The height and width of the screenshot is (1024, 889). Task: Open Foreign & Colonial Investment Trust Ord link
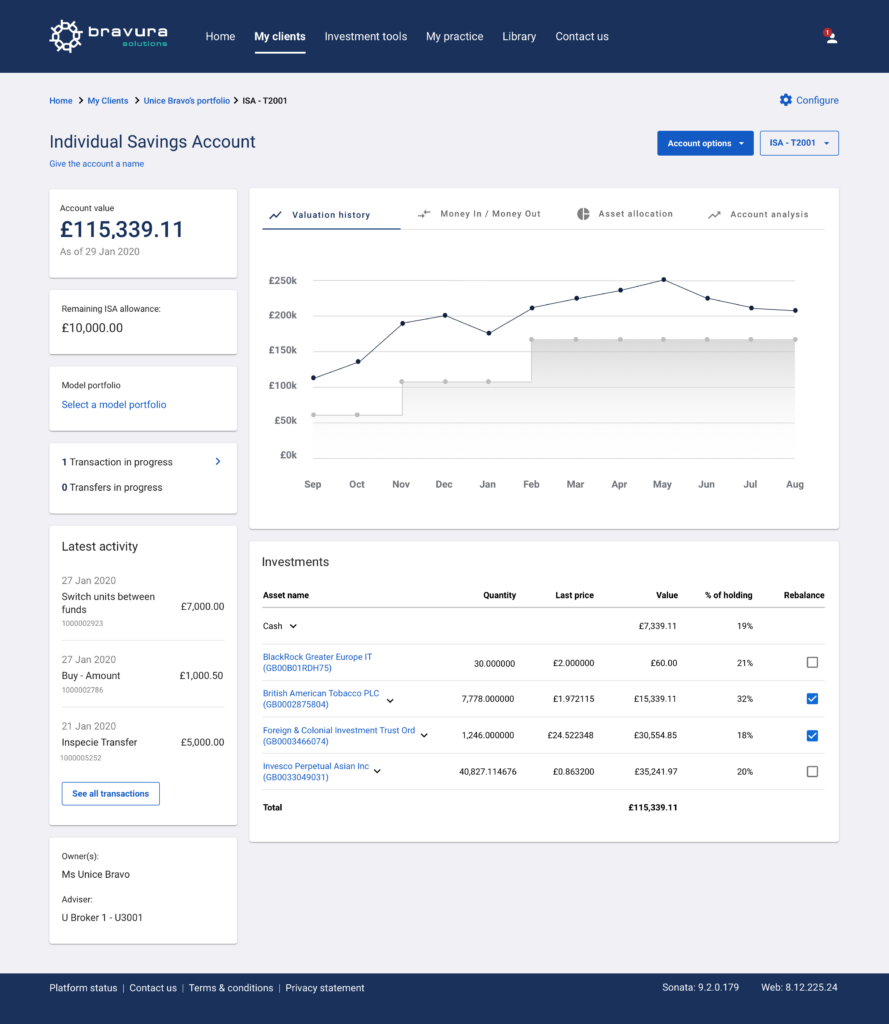coord(338,735)
